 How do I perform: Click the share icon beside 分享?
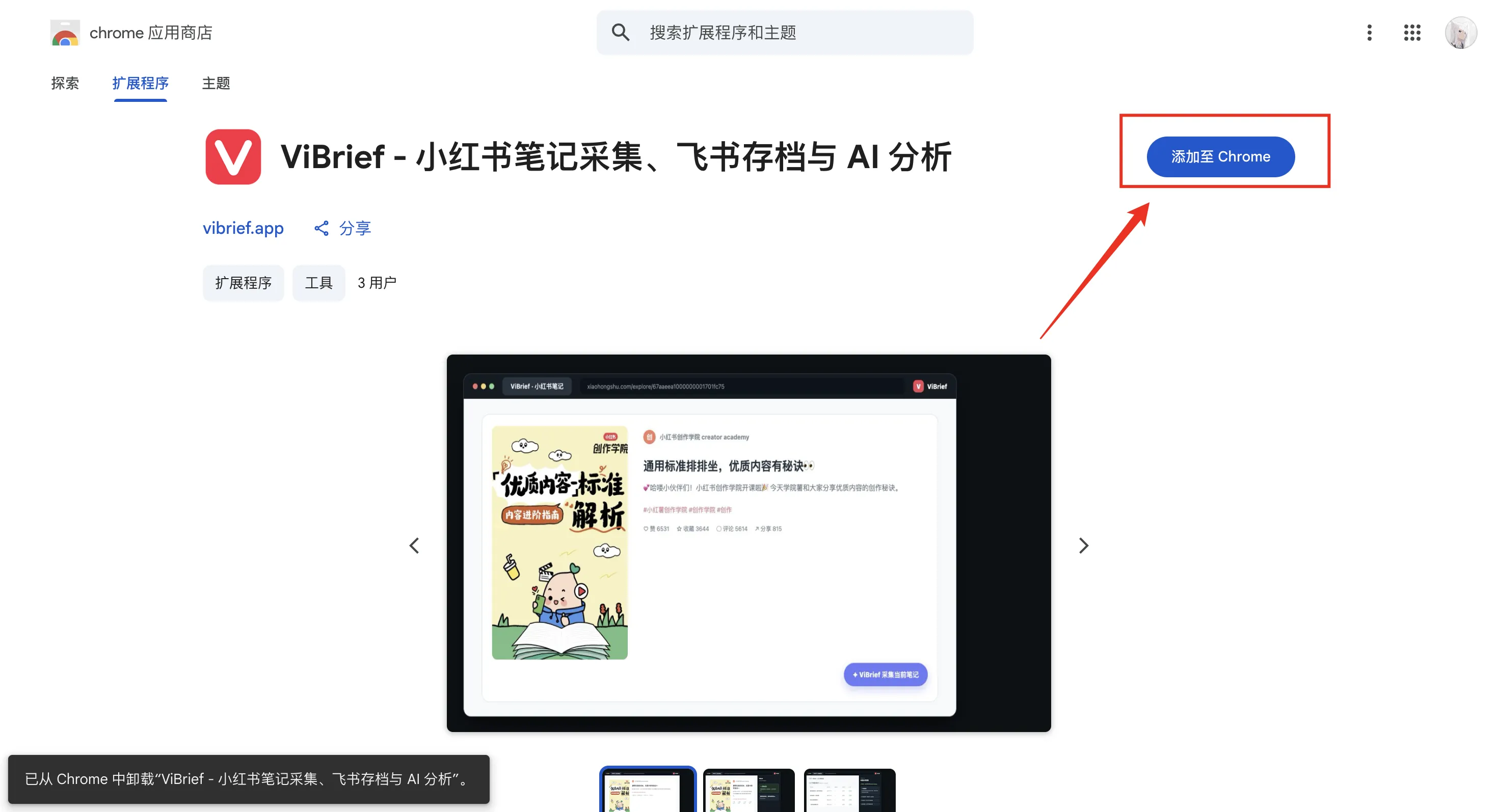point(322,228)
